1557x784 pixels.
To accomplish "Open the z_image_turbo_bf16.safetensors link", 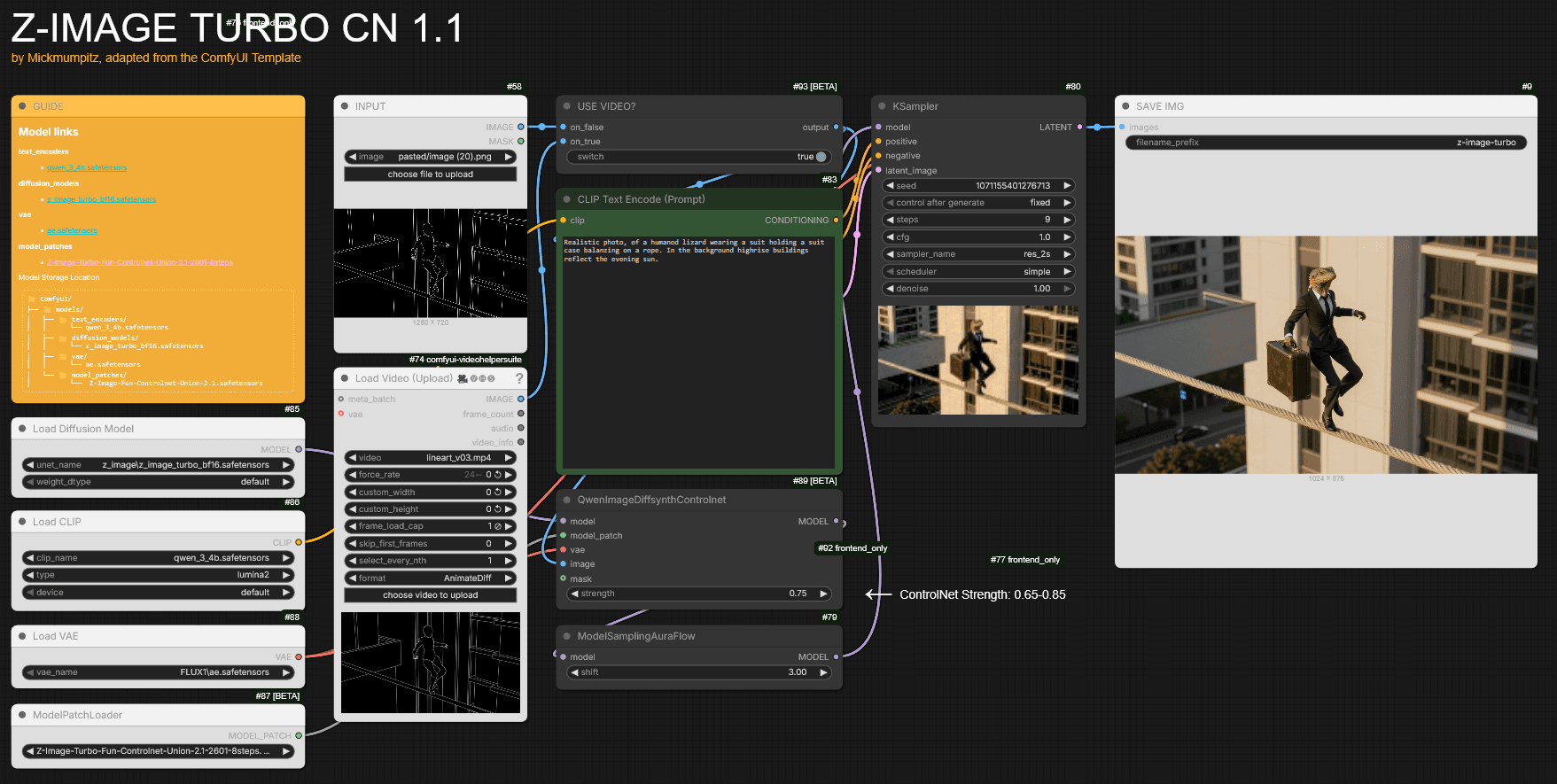I will (101, 199).
